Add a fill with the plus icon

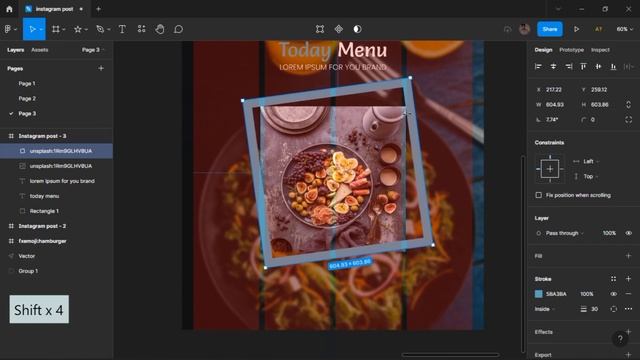click(628, 256)
